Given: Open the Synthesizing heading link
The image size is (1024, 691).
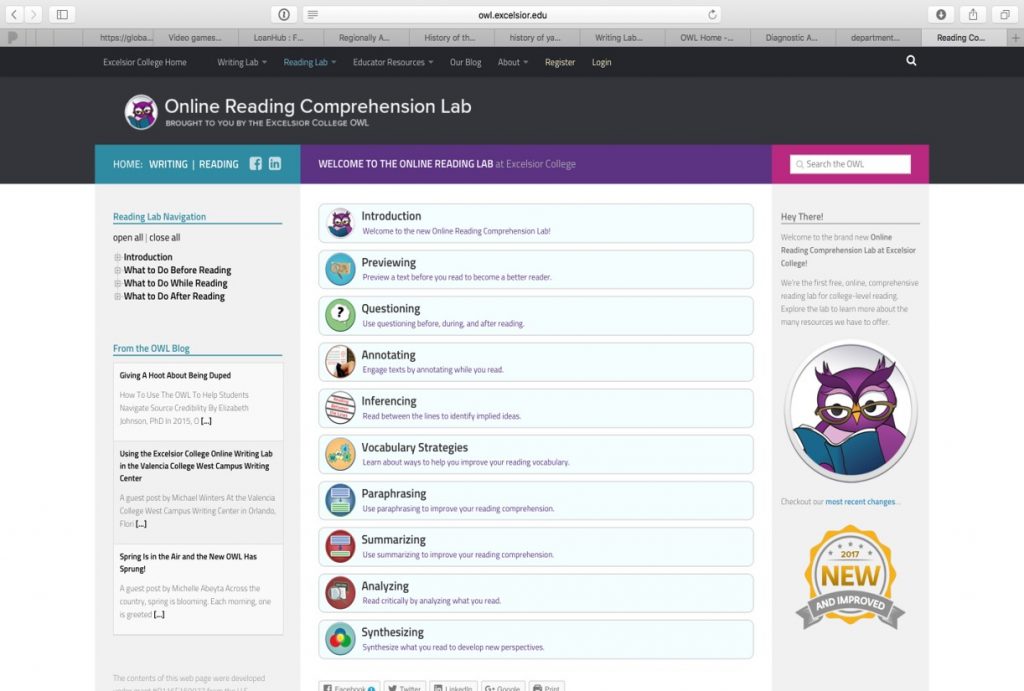Looking at the screenshot, I should pyautogui.click(x=392, y=632).
